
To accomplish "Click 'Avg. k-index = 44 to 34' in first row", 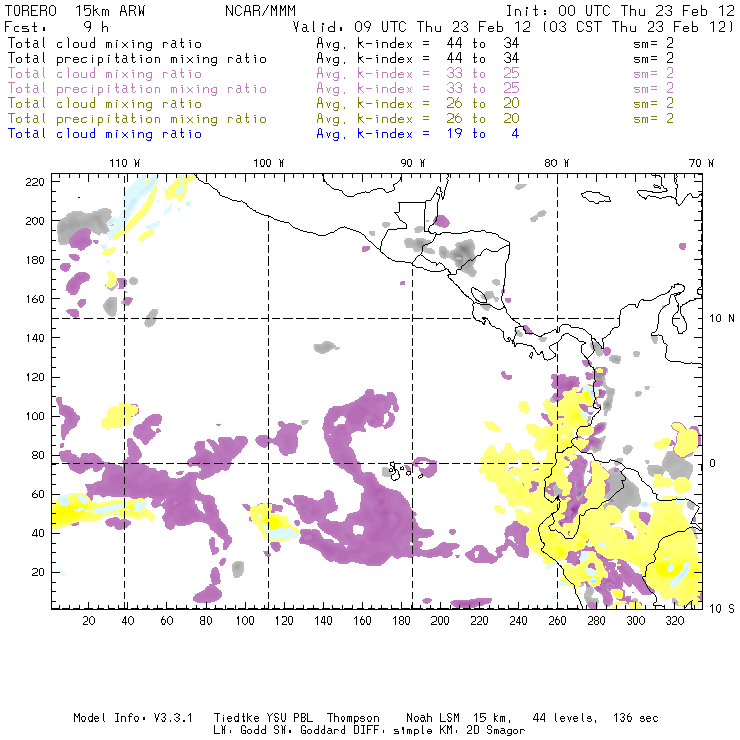I will 418,43.
